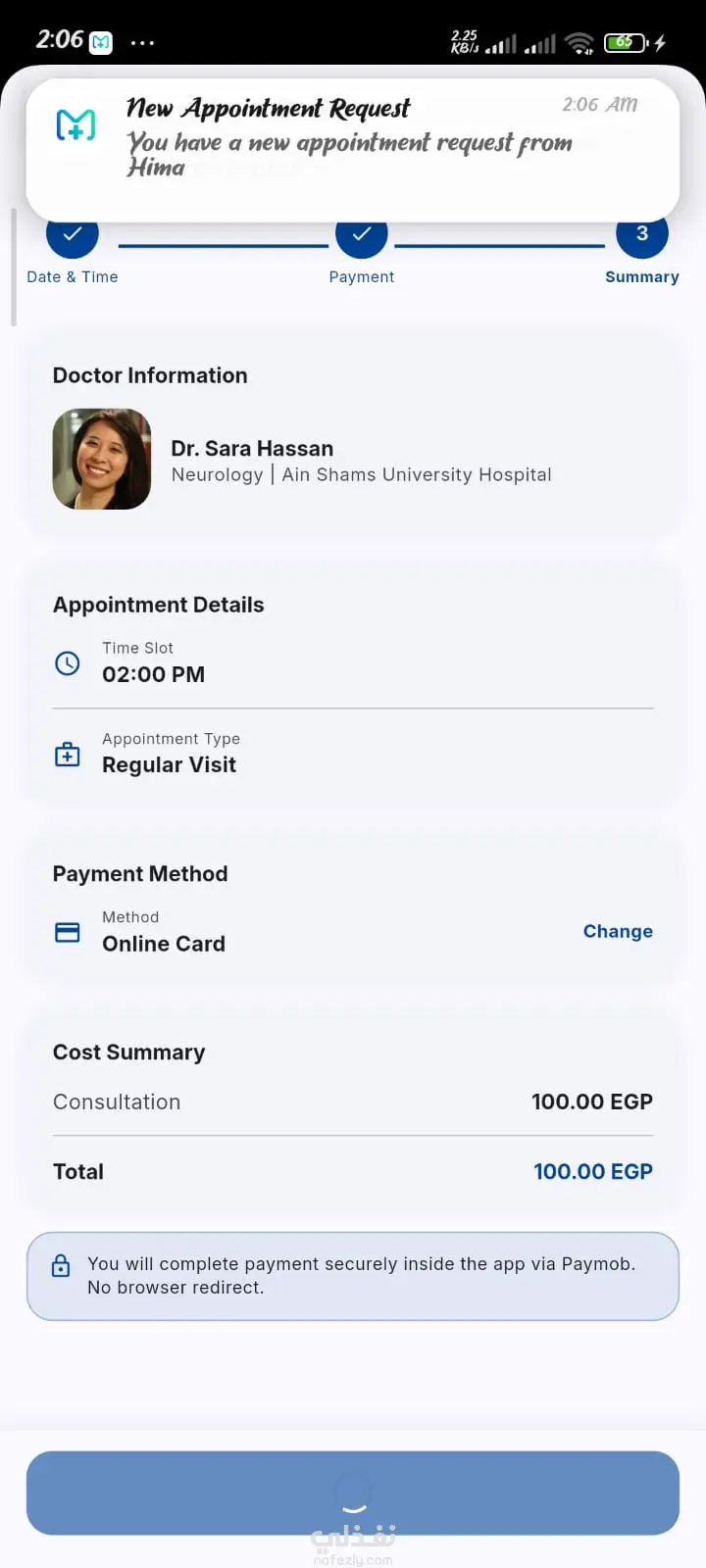Open the New Appointment Request notification
The height and width of the screenshot is (1568, 706).
pos(353,149)
